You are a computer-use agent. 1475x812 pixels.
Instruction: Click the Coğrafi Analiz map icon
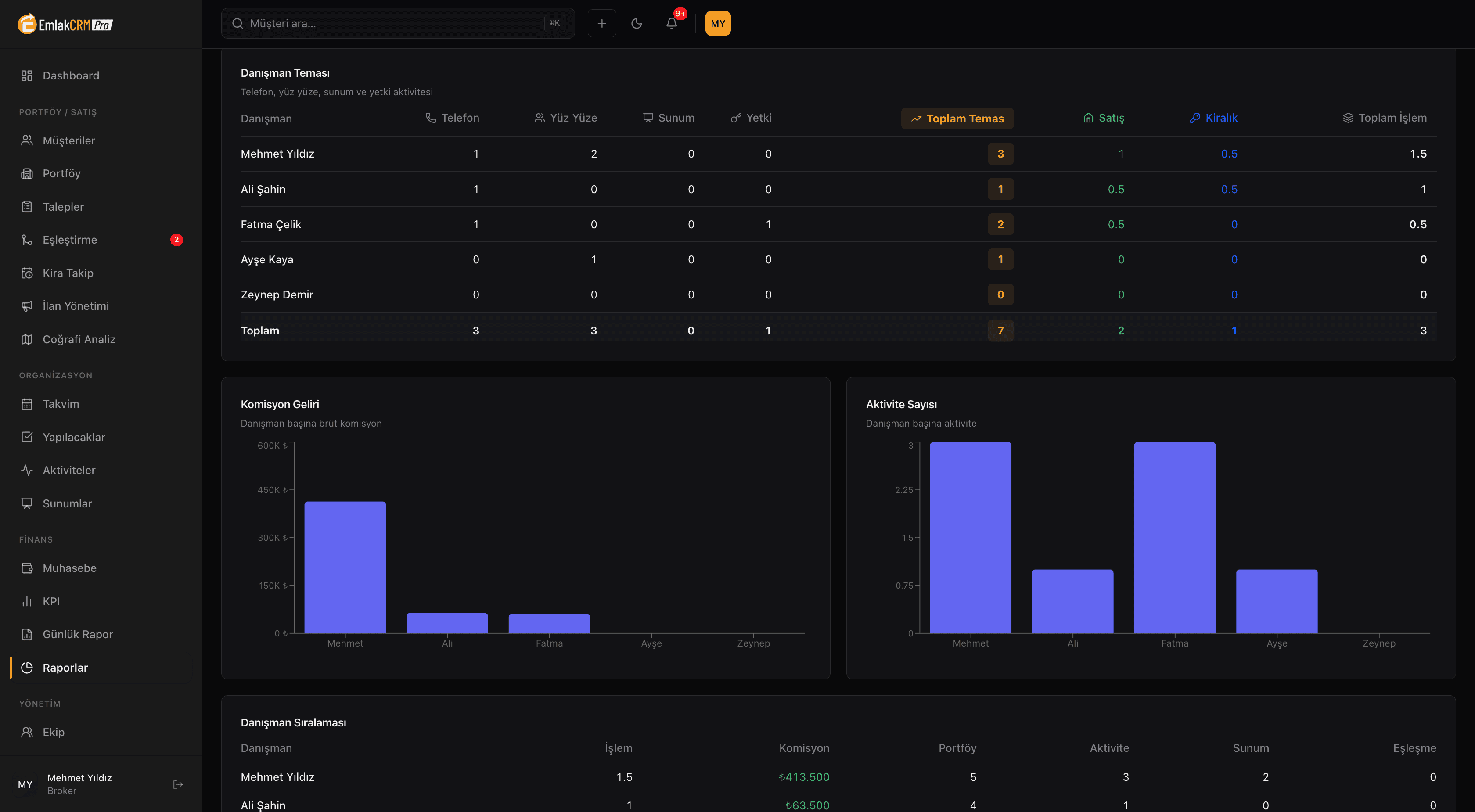point(27,339)
